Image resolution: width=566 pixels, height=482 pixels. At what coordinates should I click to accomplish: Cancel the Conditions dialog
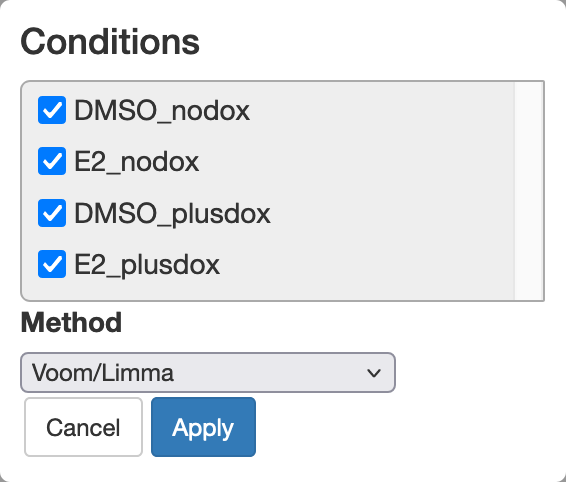coord(83,427)
